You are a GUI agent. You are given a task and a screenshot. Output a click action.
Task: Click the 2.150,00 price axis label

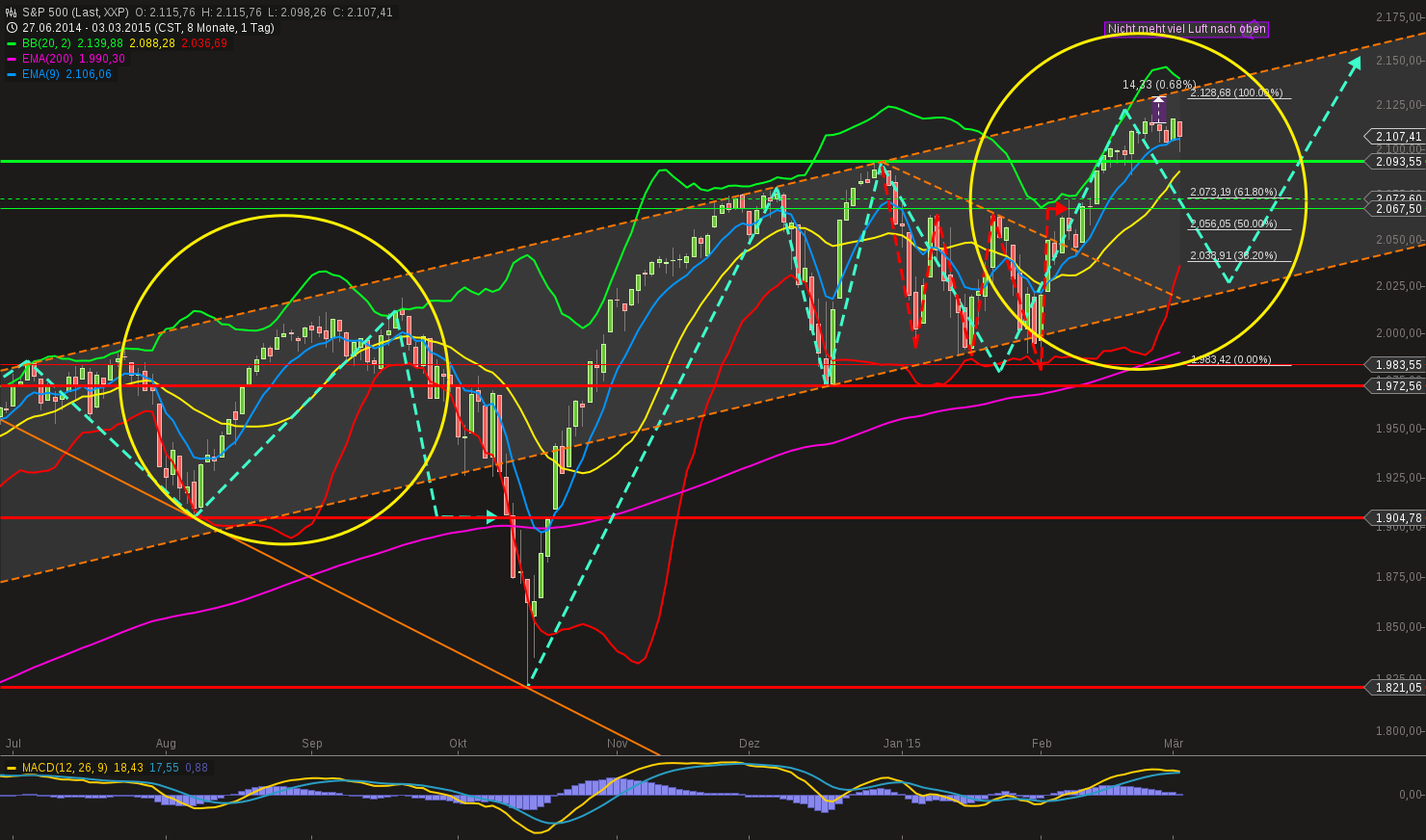(1399, 61)
